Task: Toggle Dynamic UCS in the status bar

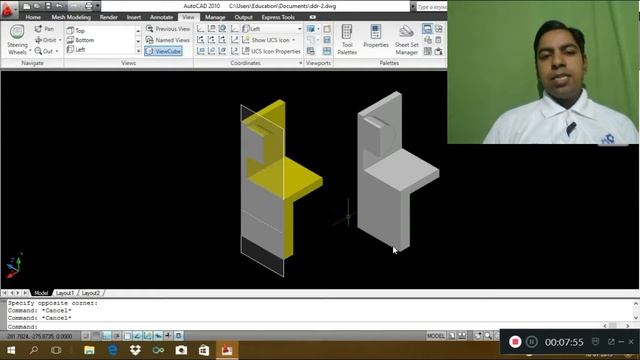Action: [x=148, y=336]
